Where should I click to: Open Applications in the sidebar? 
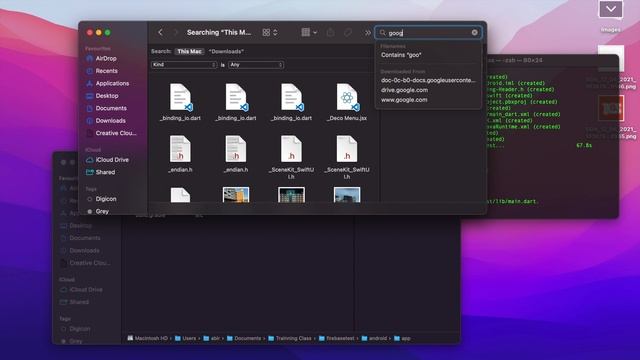[112, 83]
